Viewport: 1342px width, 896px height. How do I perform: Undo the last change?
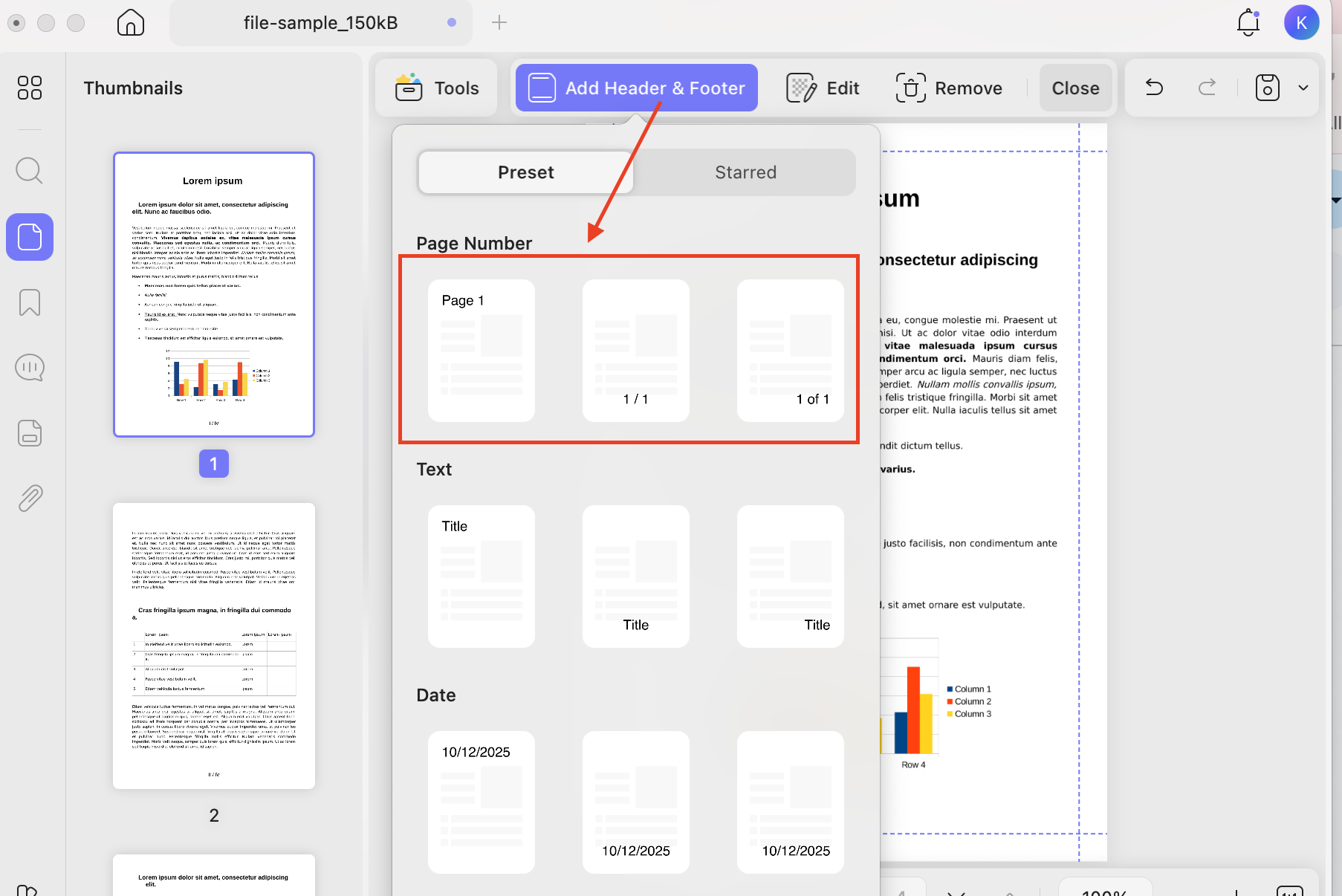point(1153,88)
